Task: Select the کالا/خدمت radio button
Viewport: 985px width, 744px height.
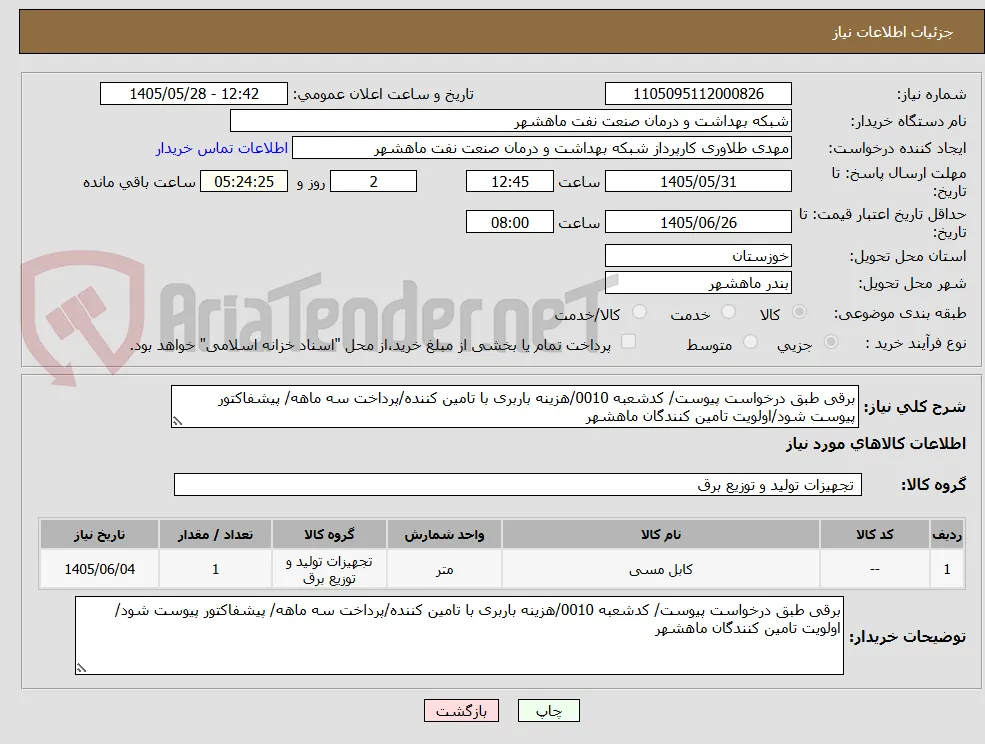Action: click(x=639, y=312)
